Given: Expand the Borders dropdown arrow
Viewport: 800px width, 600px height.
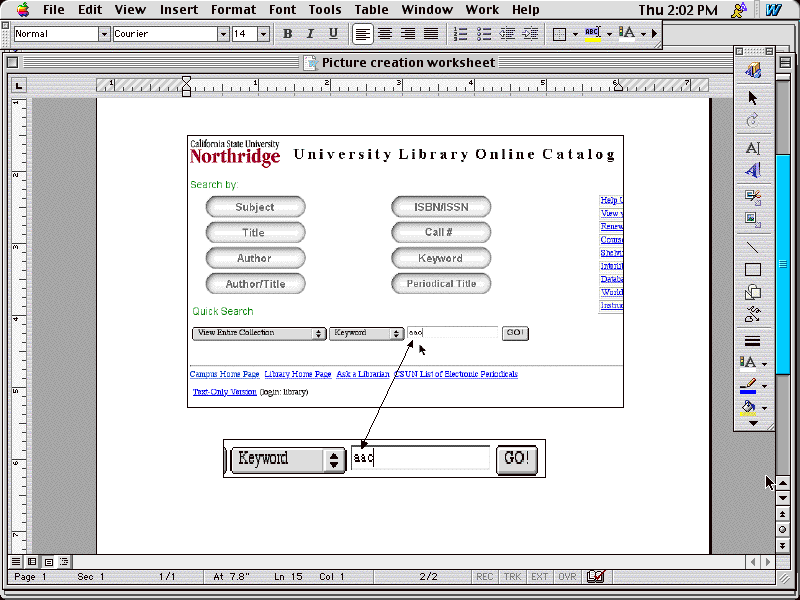Looking at the screenshot, I should (x=575, y=34).
